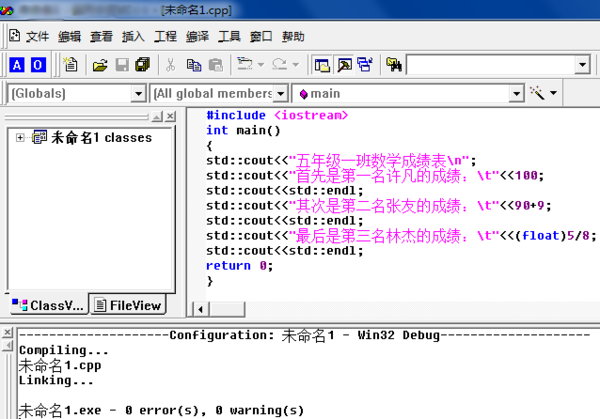Click the Open file folder icon

100,65
